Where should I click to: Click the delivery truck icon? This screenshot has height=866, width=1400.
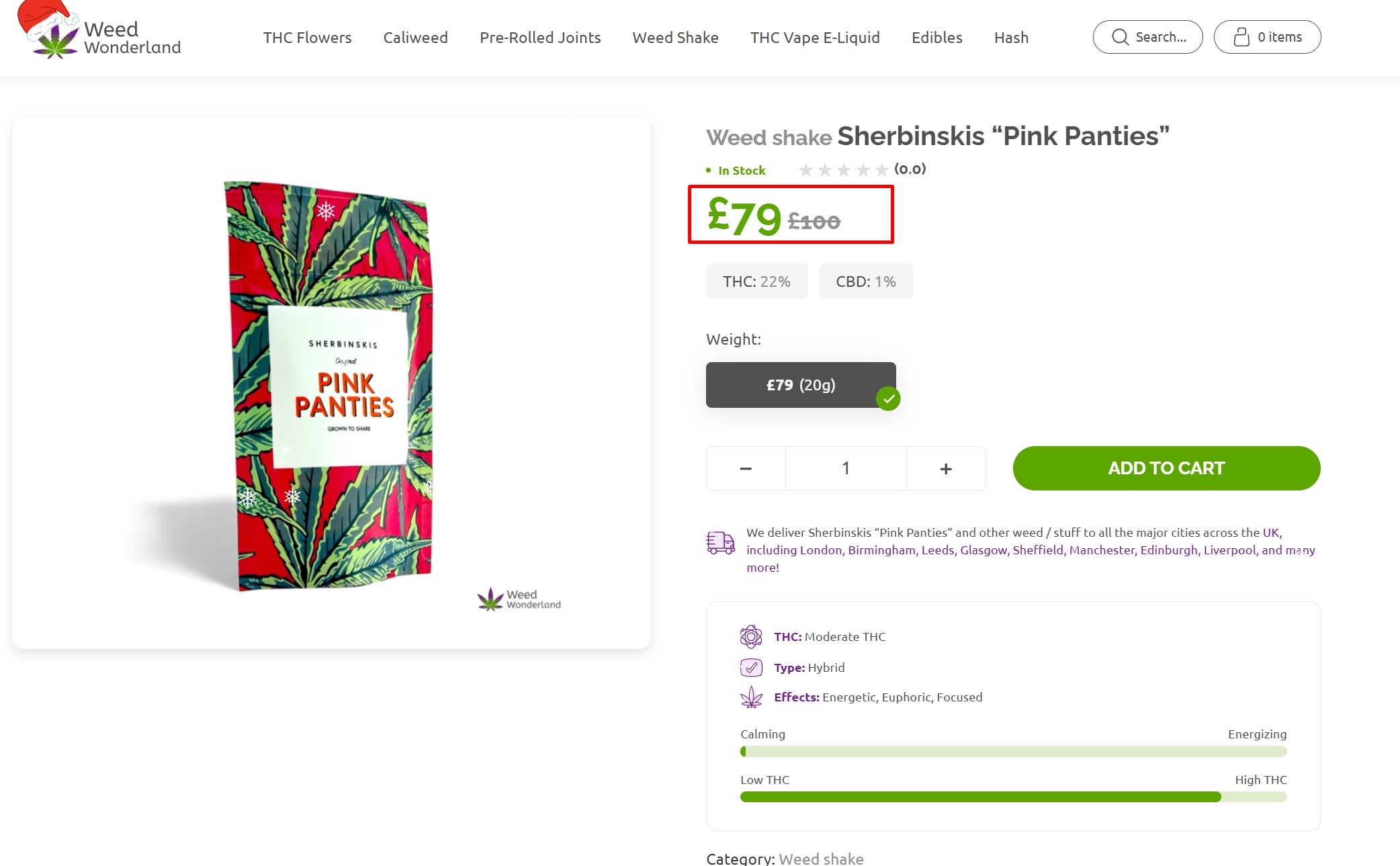[x=721, y=542]
